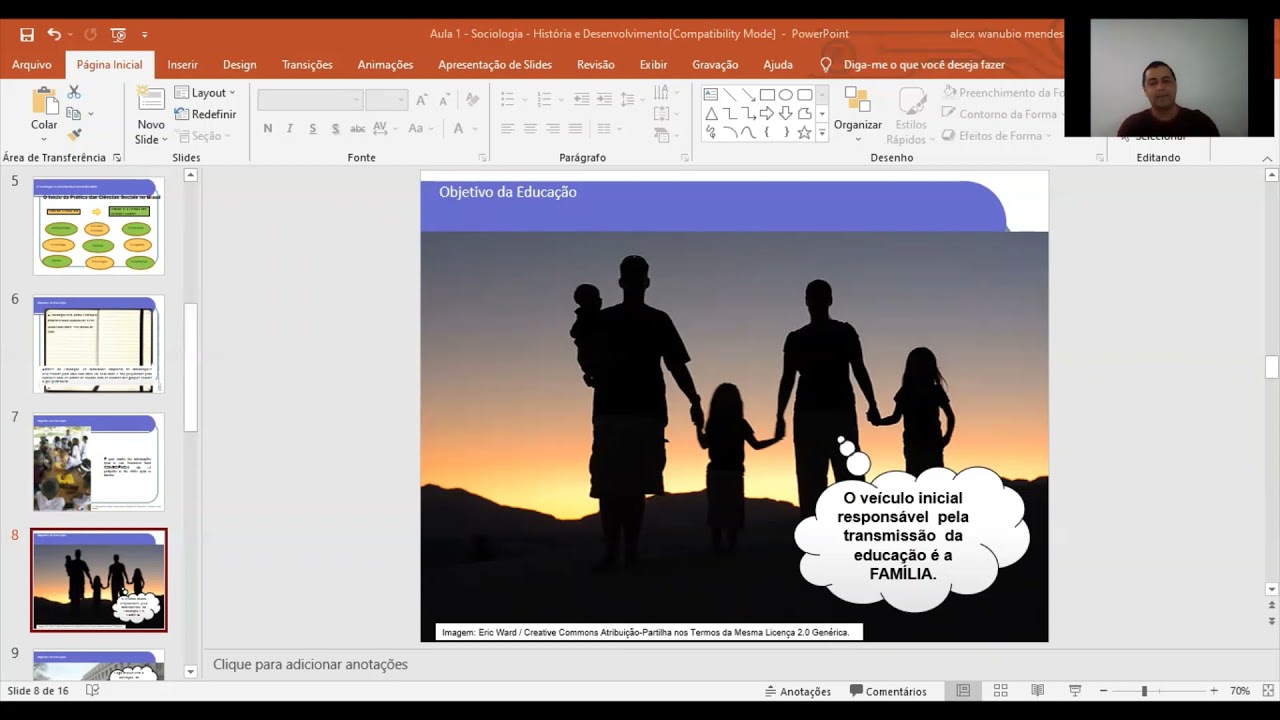Decrease the font size
The width and height of the screenshot is (1280, 720).
click(443, 100)
